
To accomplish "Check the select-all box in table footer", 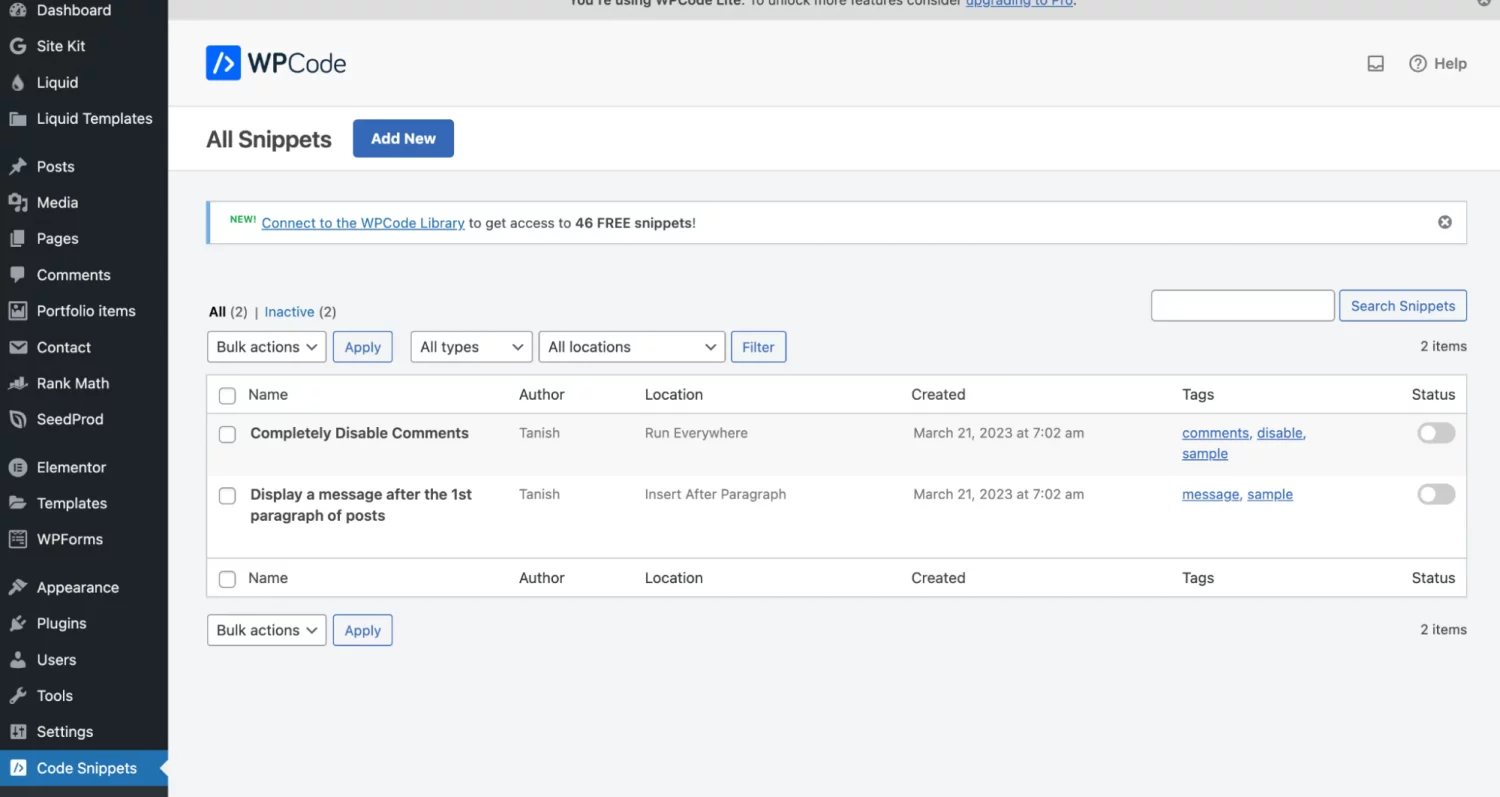I will click(x=227, y=578).
